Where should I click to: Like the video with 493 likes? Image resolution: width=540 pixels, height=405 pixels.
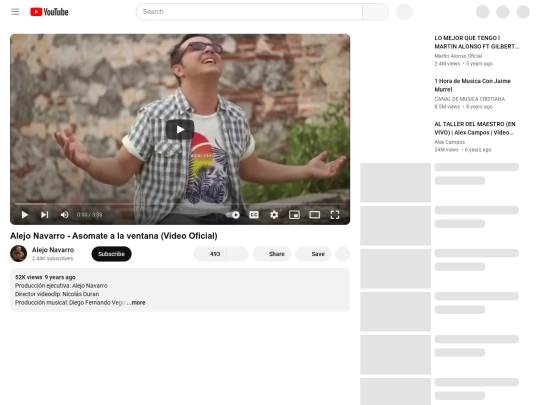pyautogui.click(x=210, y=254)
